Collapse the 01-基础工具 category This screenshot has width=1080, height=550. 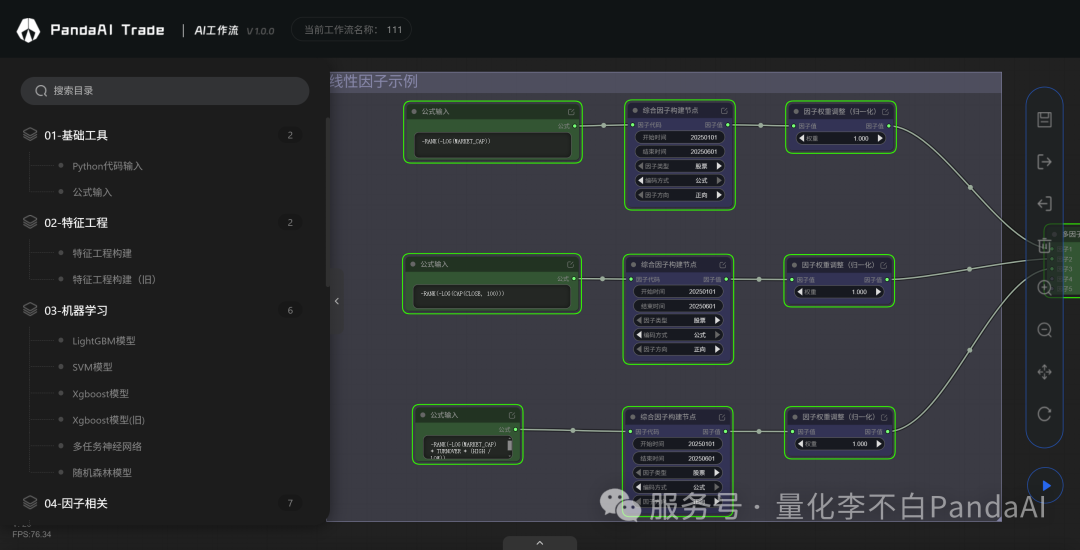point(75,135)
